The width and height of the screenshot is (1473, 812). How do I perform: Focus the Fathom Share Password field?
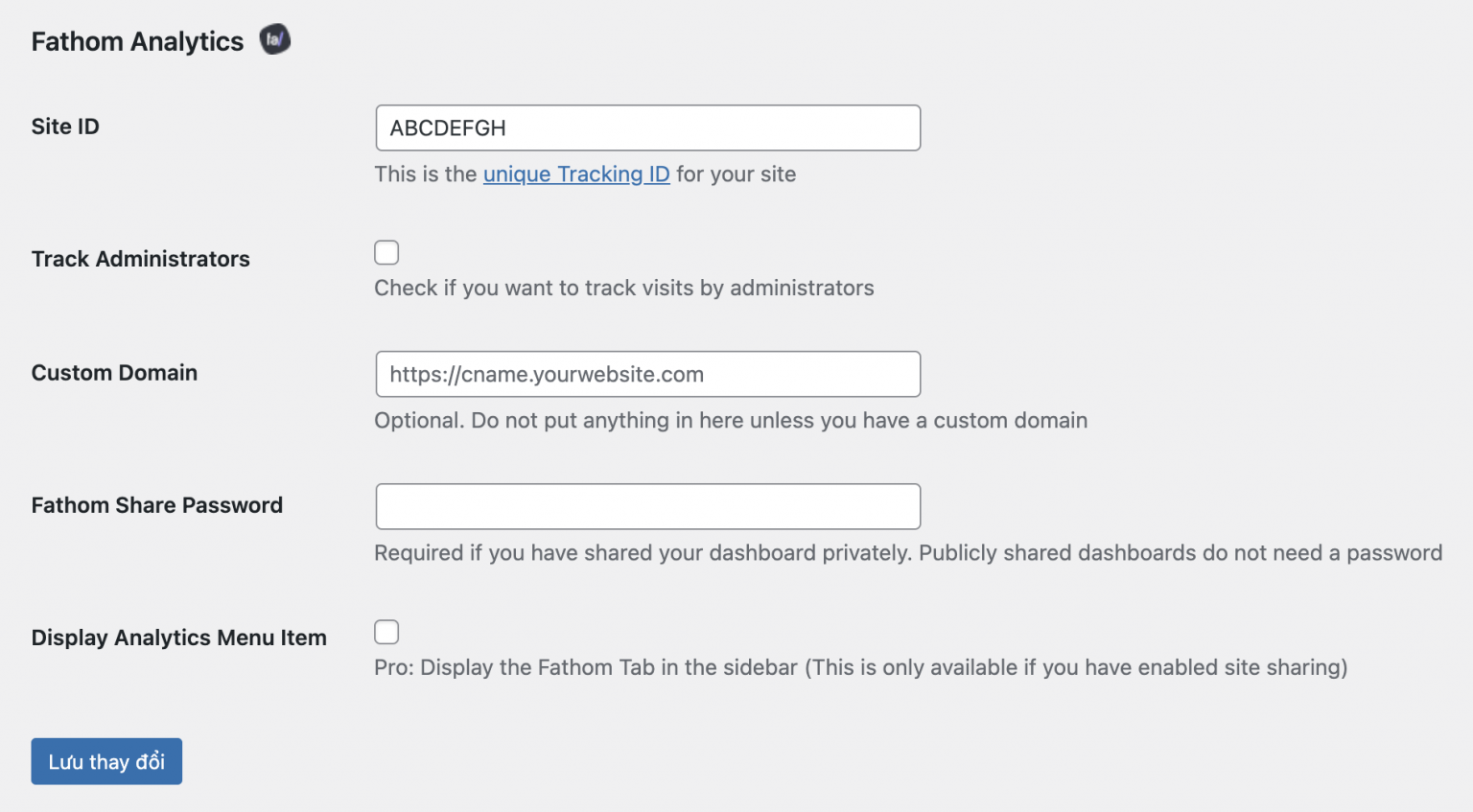(x=647, y=506)
